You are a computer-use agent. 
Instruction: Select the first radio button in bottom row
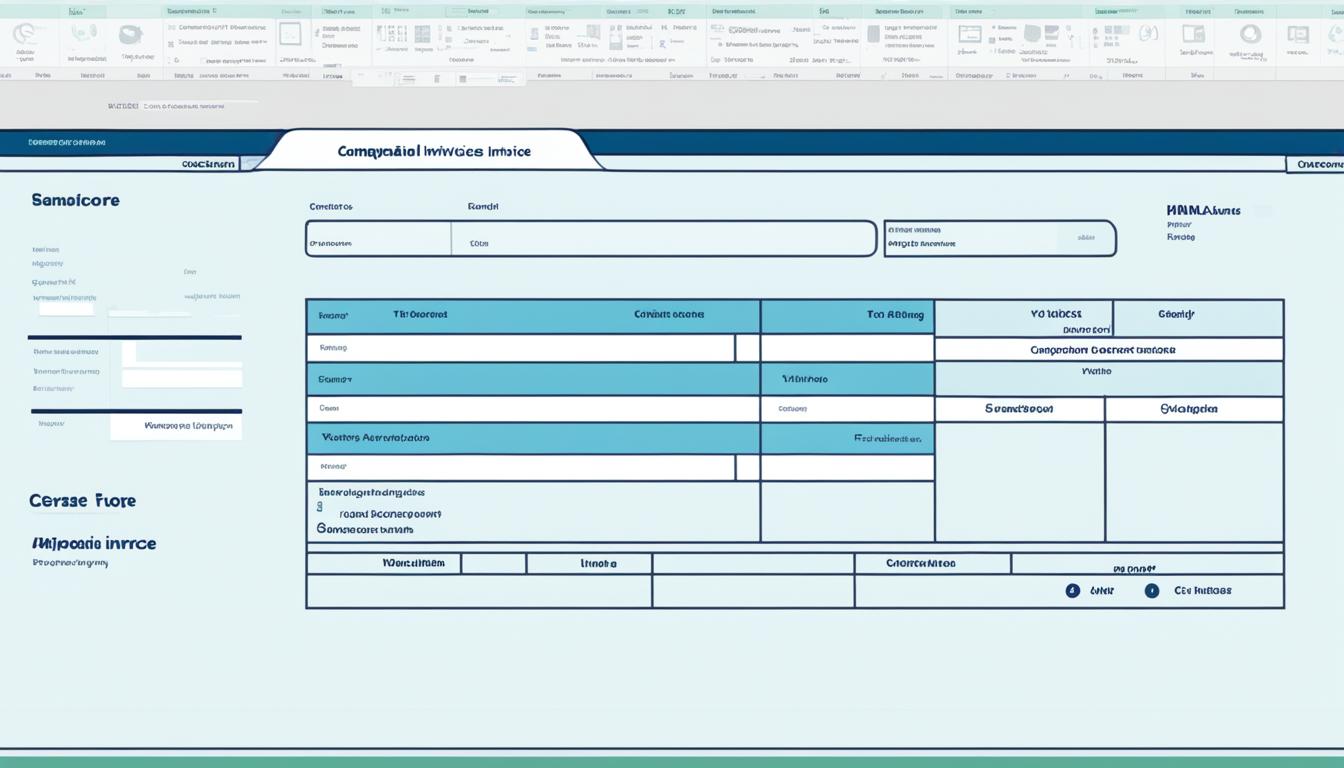click(1072, 591)
